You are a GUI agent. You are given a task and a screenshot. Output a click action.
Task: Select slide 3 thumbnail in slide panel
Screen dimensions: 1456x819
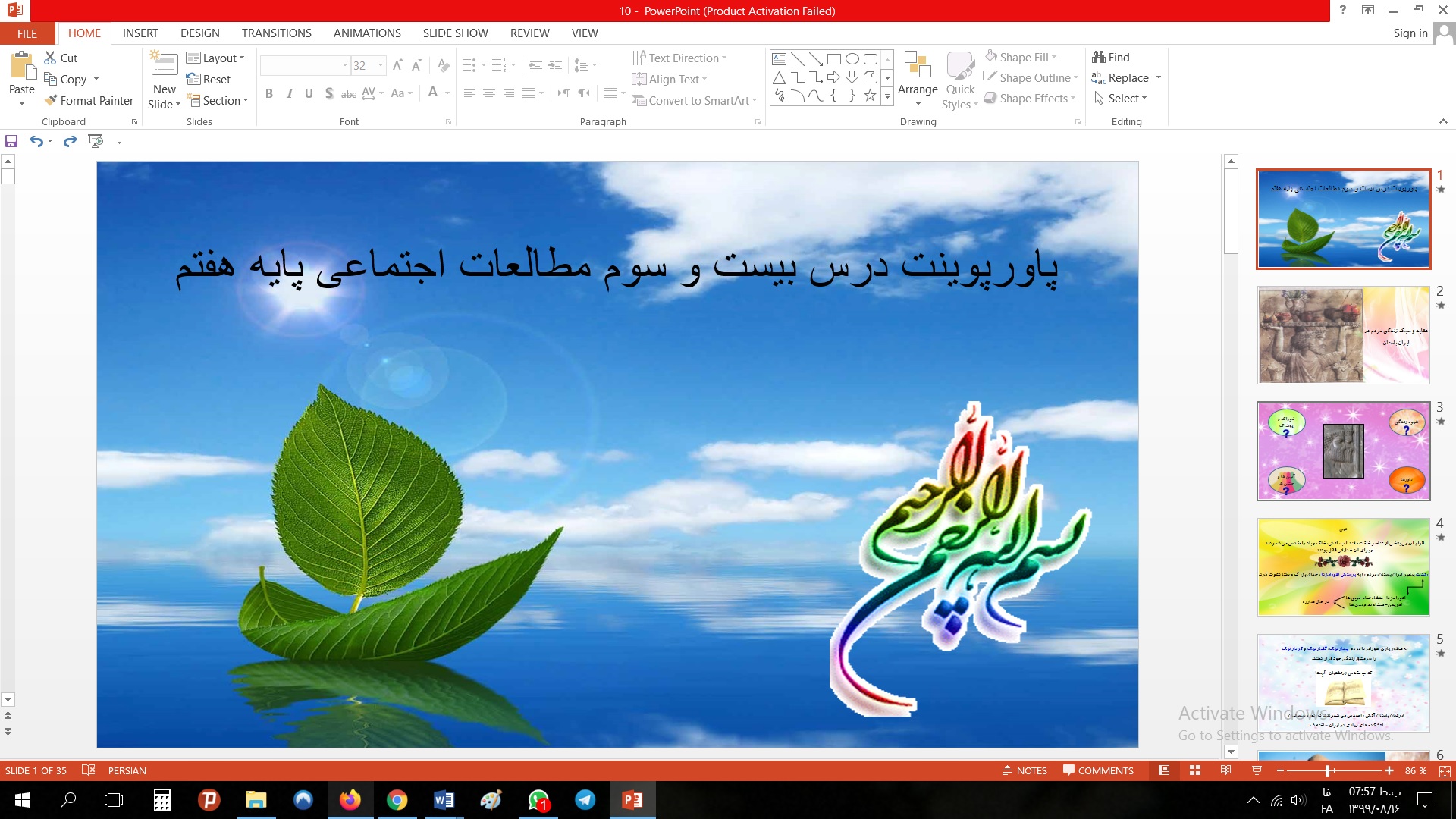pyautogui.click(x=1343, y=451)
